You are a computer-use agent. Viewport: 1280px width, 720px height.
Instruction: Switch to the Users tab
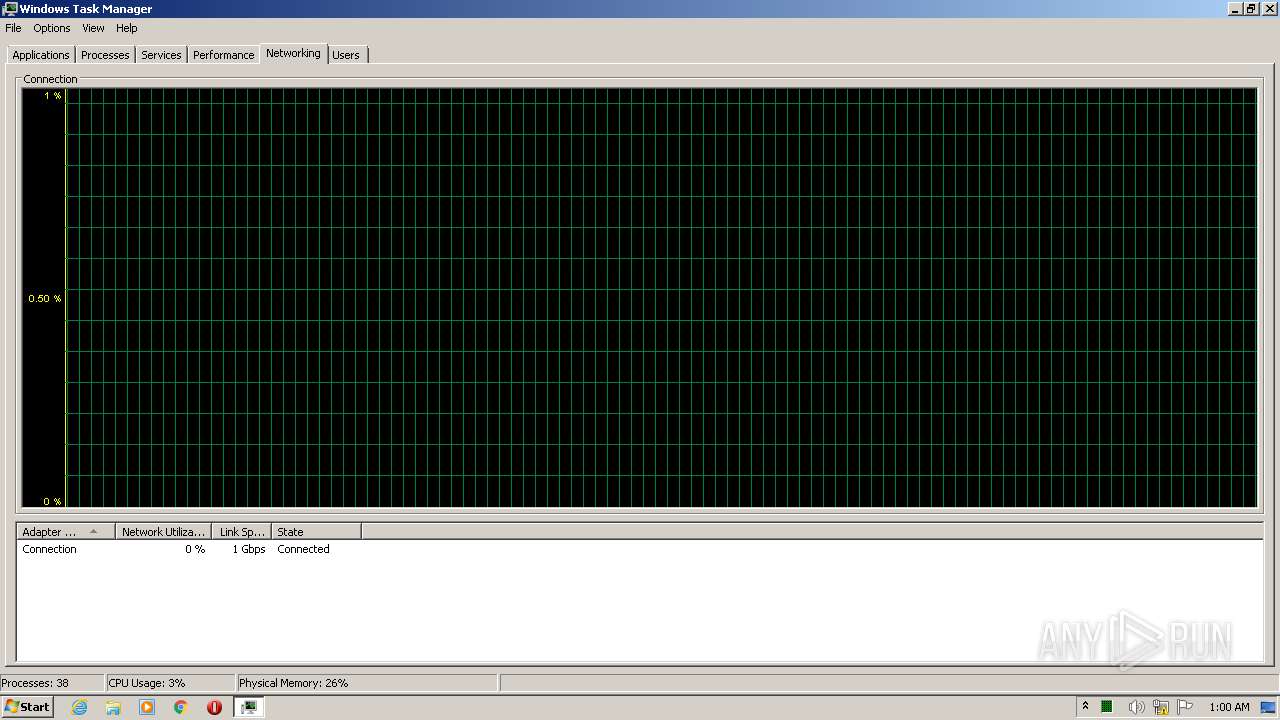(x=346, y=55)
